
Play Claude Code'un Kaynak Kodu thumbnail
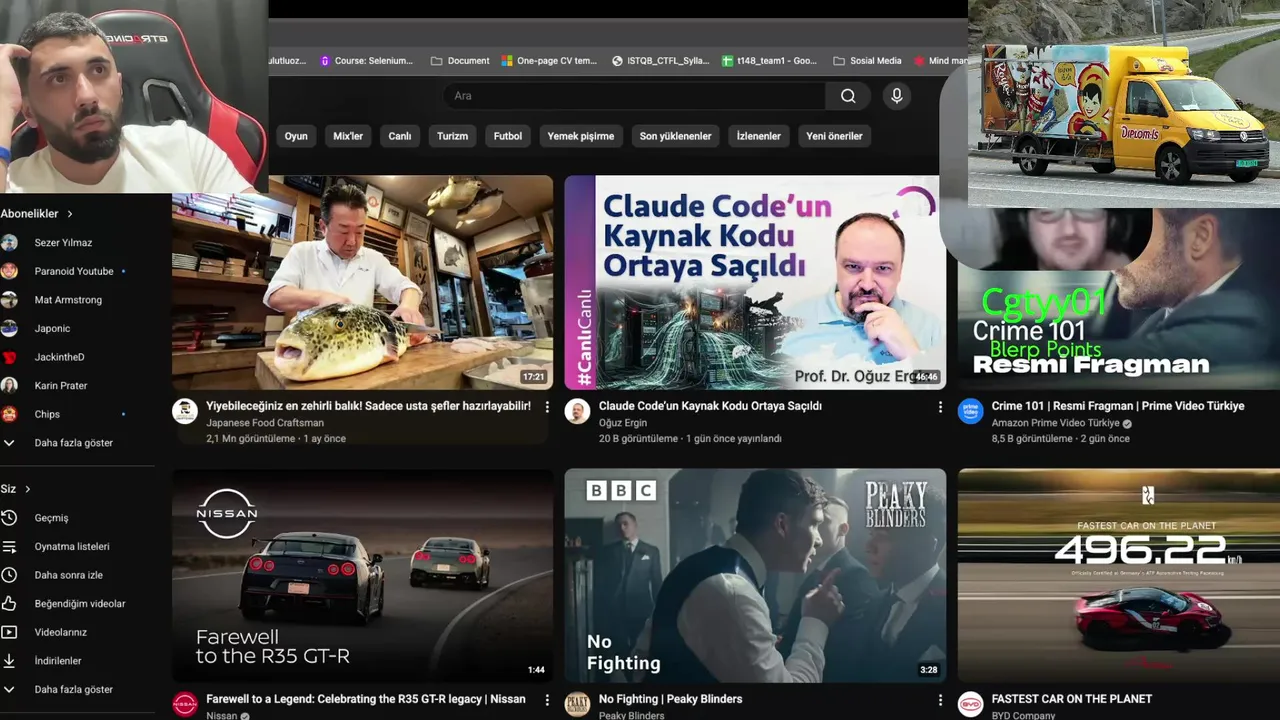click(x=755, y=283)
